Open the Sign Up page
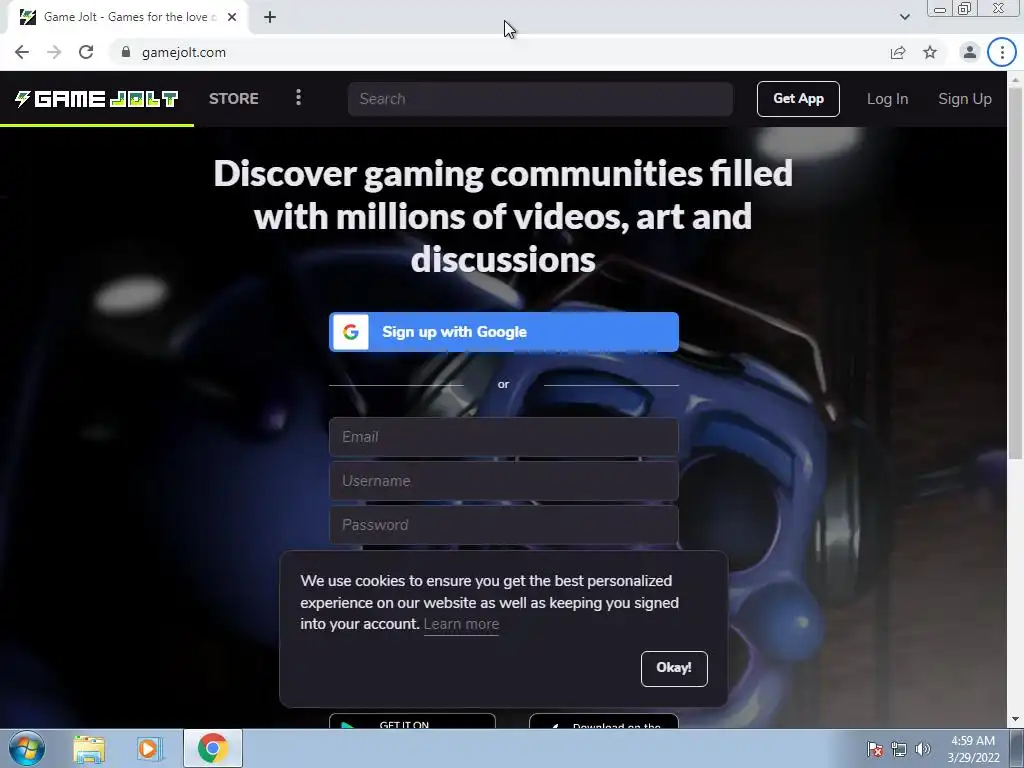The width and height of the screenshot is (1024, 768). (x=965, y=99)
